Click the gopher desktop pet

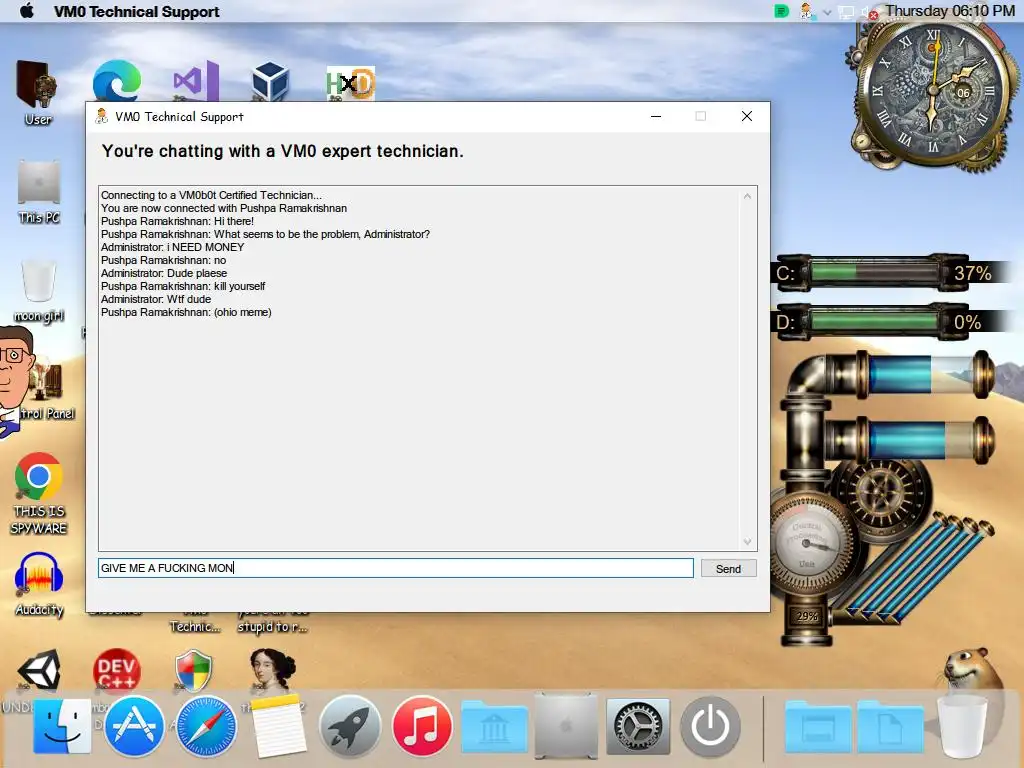click(973, 669)
